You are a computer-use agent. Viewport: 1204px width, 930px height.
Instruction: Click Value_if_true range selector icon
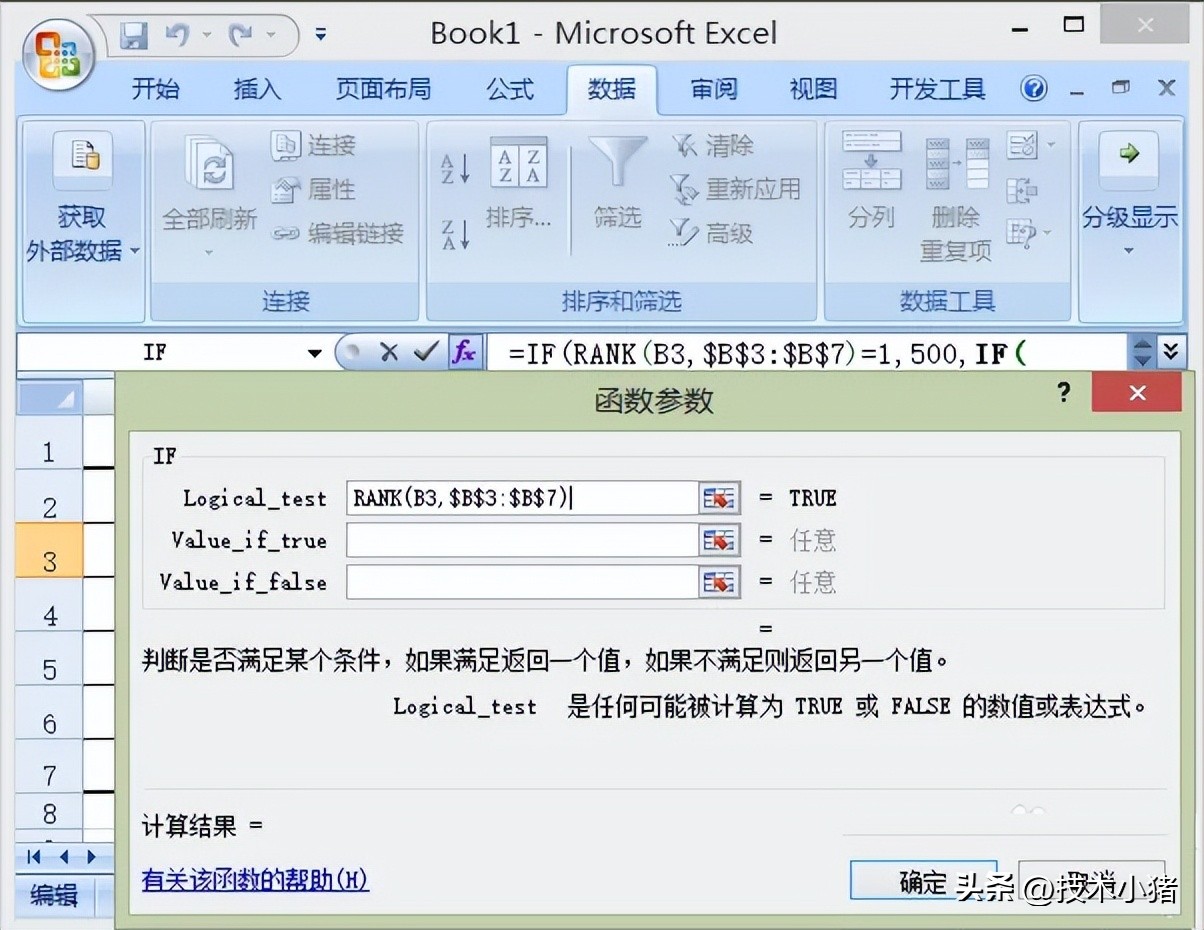[x=719, y=540]
